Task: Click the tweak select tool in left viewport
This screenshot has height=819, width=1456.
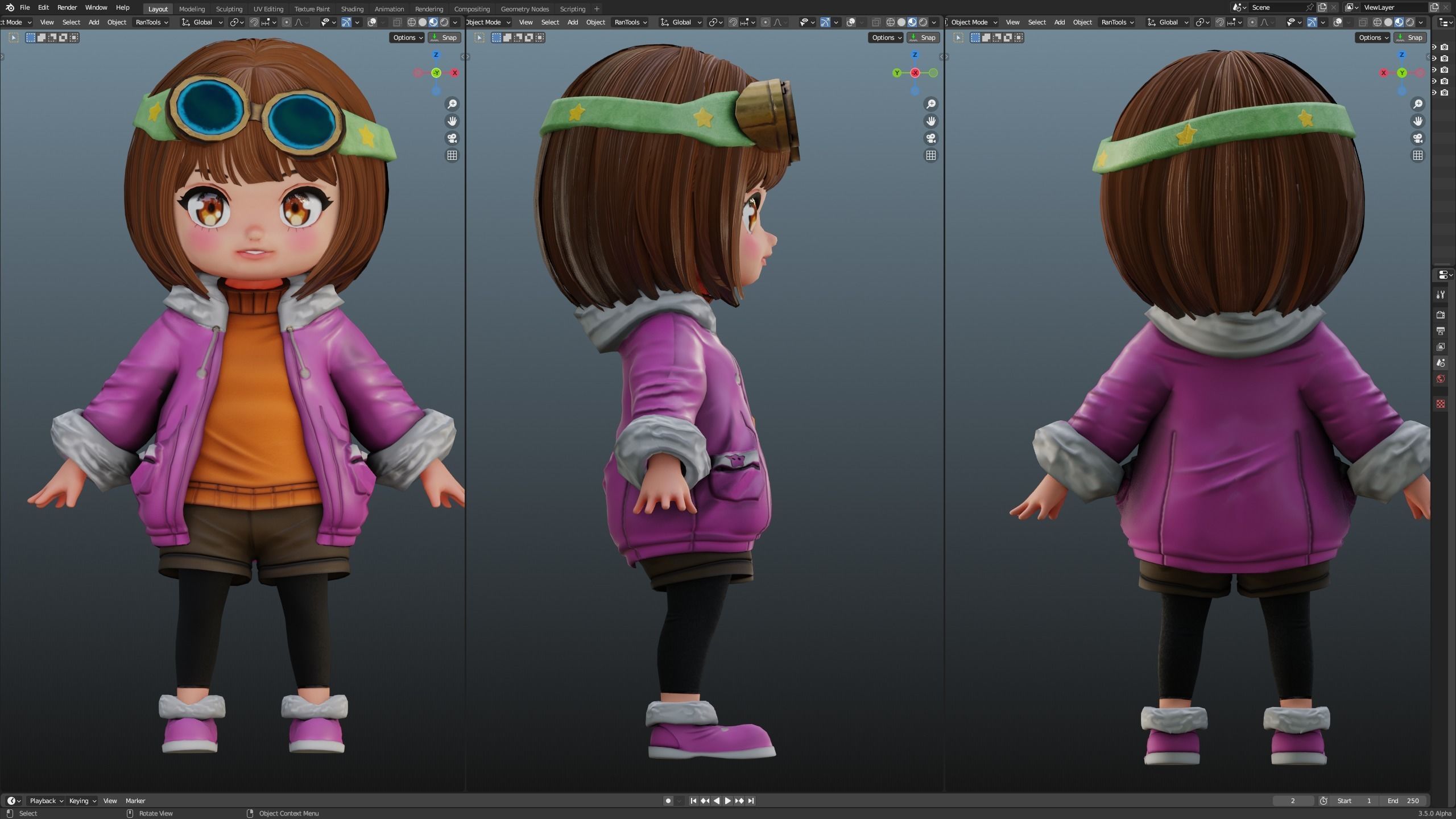Action: (14, 38)
